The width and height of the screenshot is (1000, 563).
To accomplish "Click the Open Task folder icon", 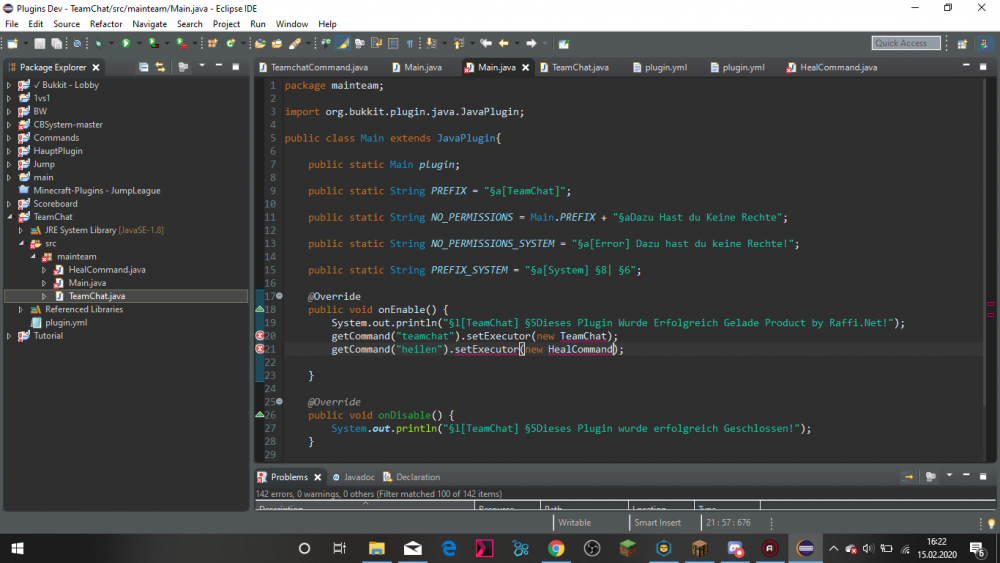I will 277,43.
